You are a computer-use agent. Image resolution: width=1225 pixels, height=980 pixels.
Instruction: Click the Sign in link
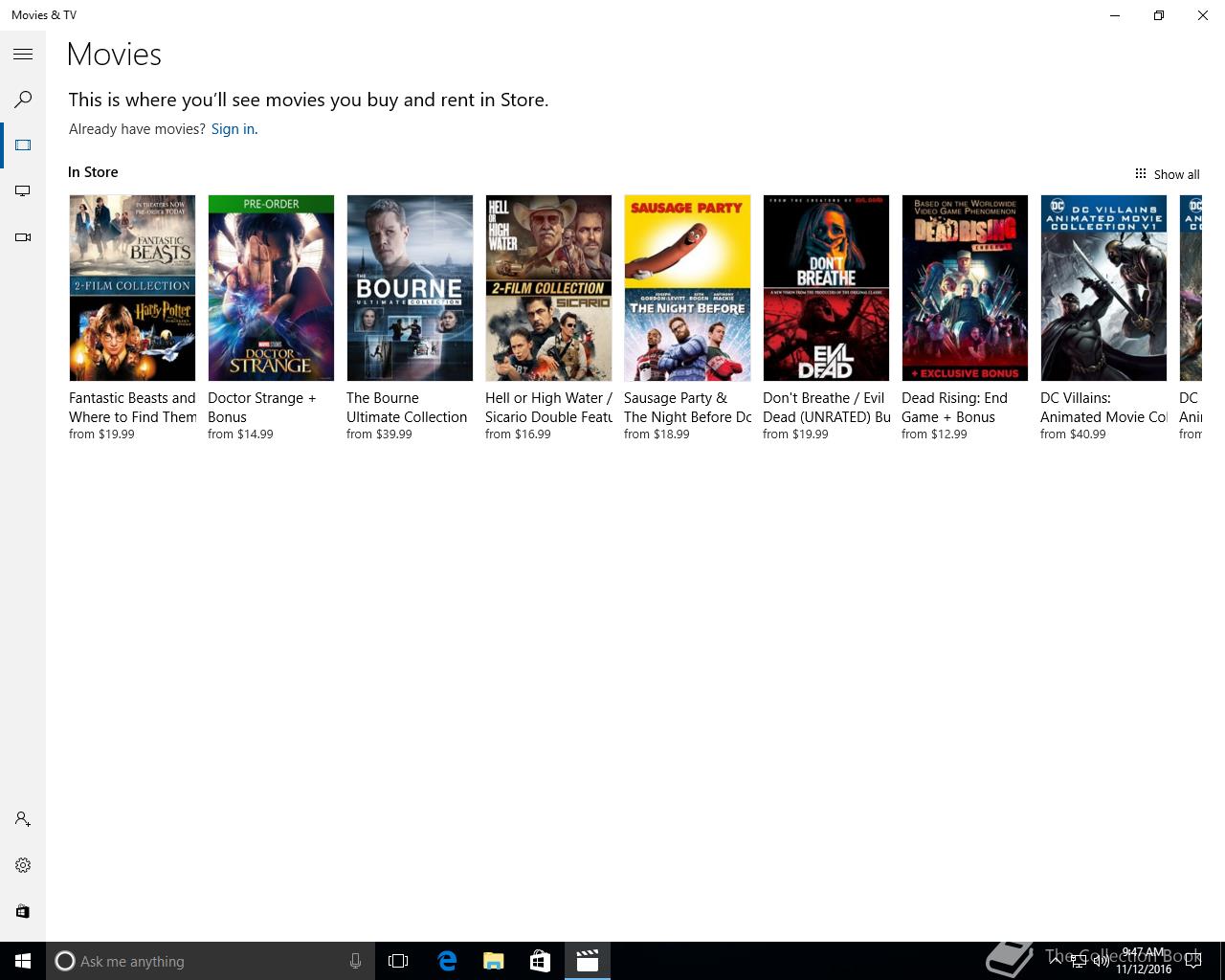tap(233, 129)
